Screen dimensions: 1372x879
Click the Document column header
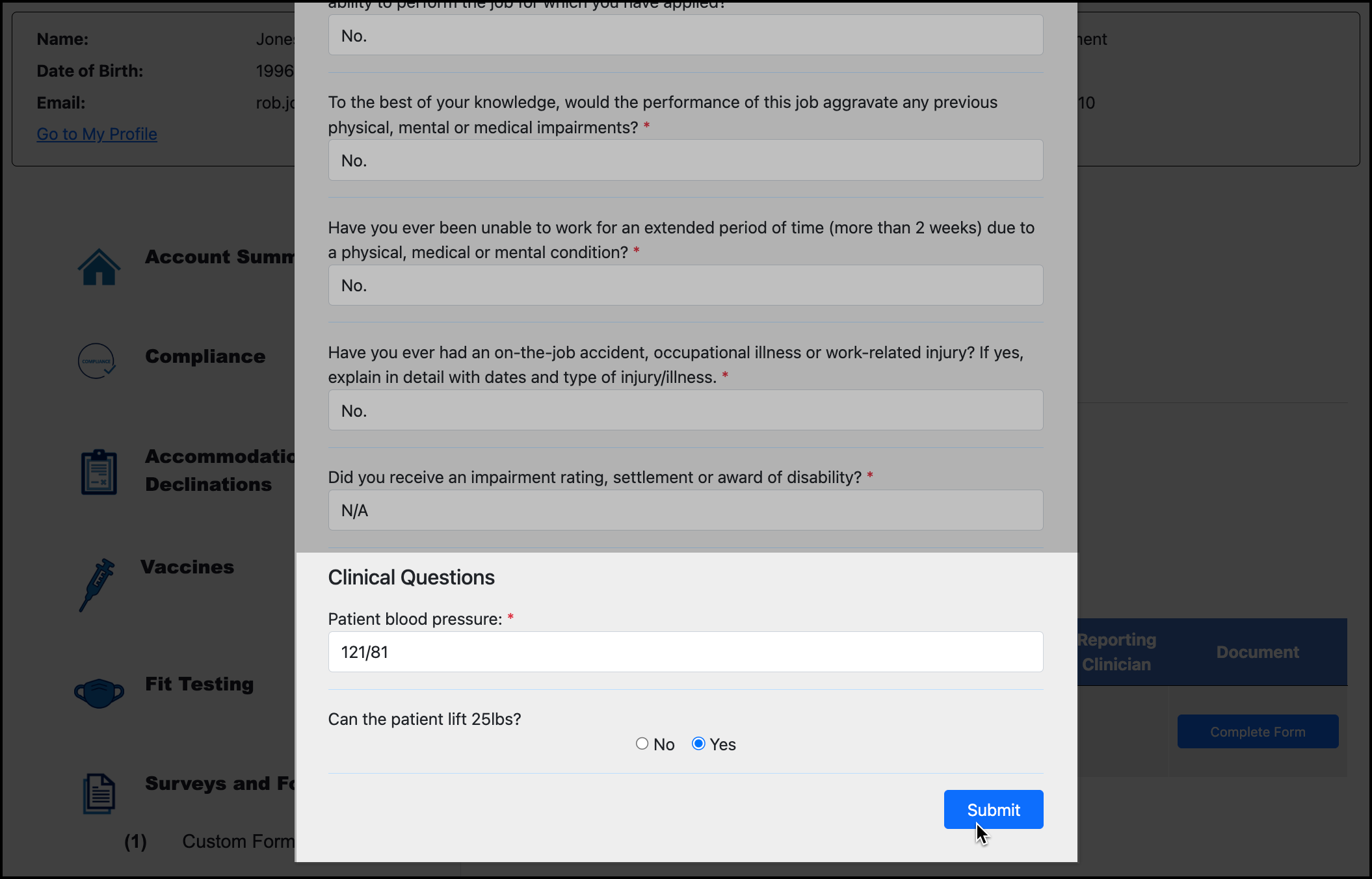point(1257,651)
